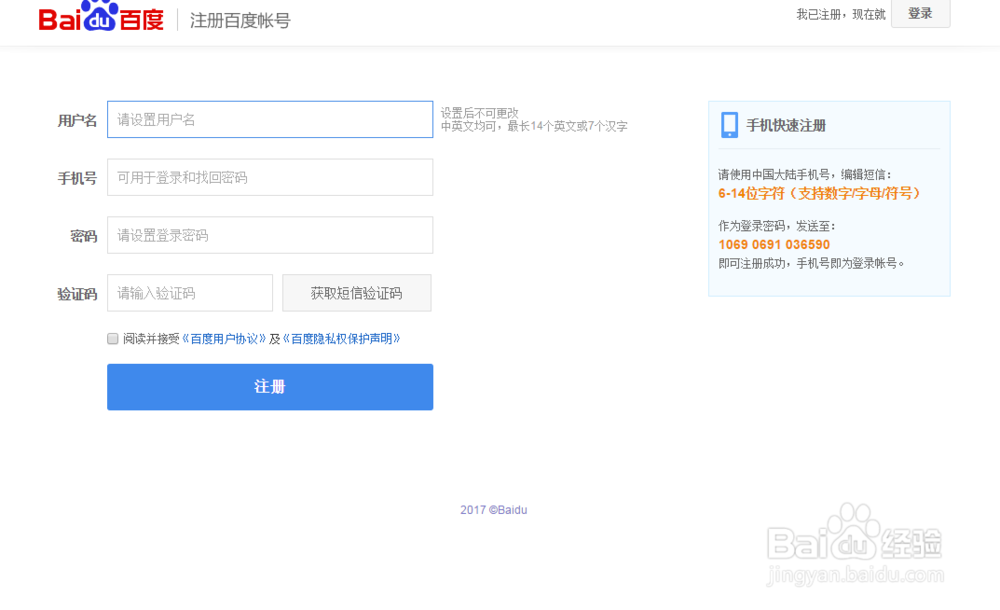Click the 手机号 field label
This screenshot has height=610, width=1000.
click(77, 178)
